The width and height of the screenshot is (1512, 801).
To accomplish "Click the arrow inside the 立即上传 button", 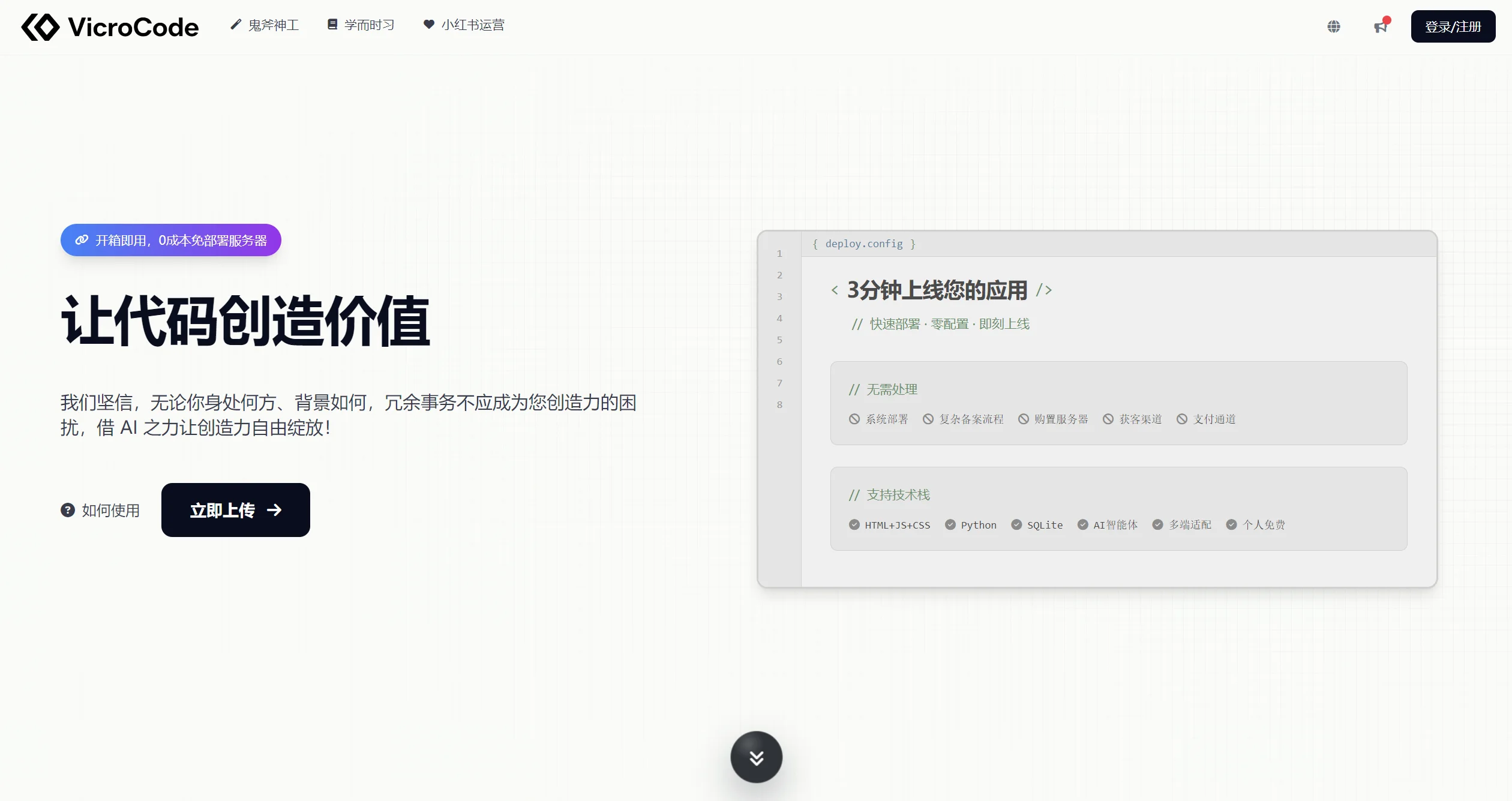I will [x=274, y=510].
